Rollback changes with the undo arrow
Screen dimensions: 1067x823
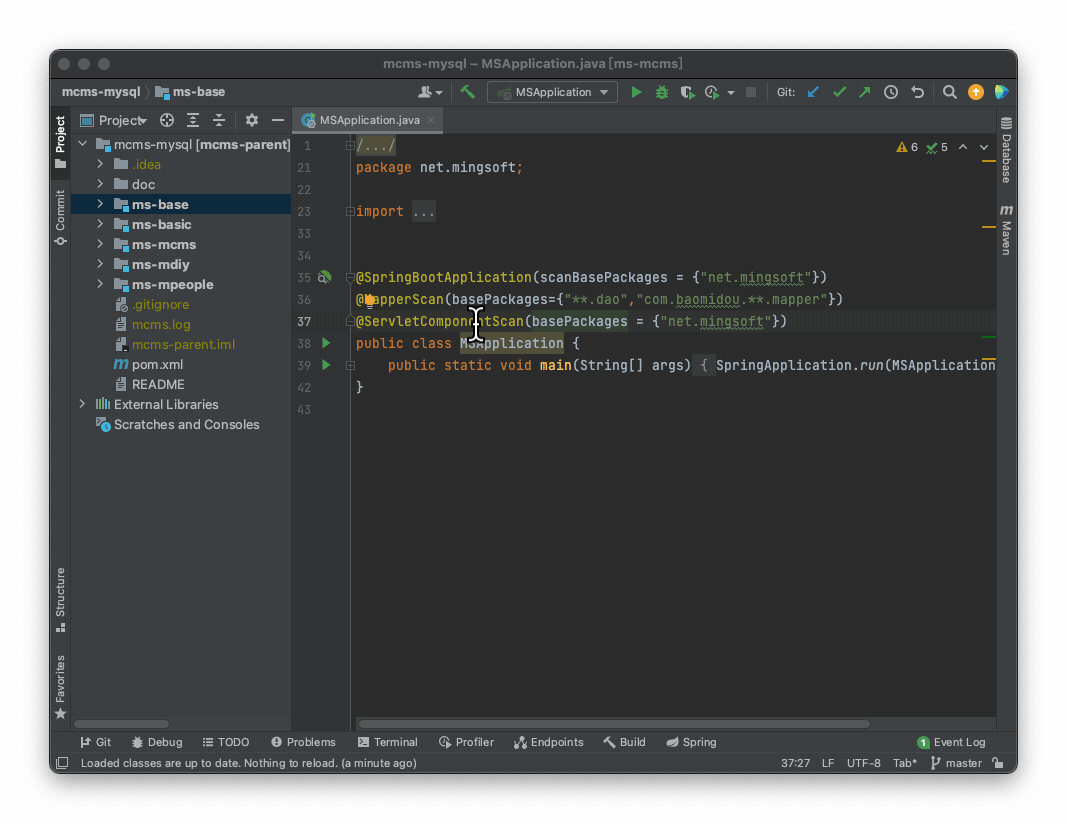coord(917,92)
